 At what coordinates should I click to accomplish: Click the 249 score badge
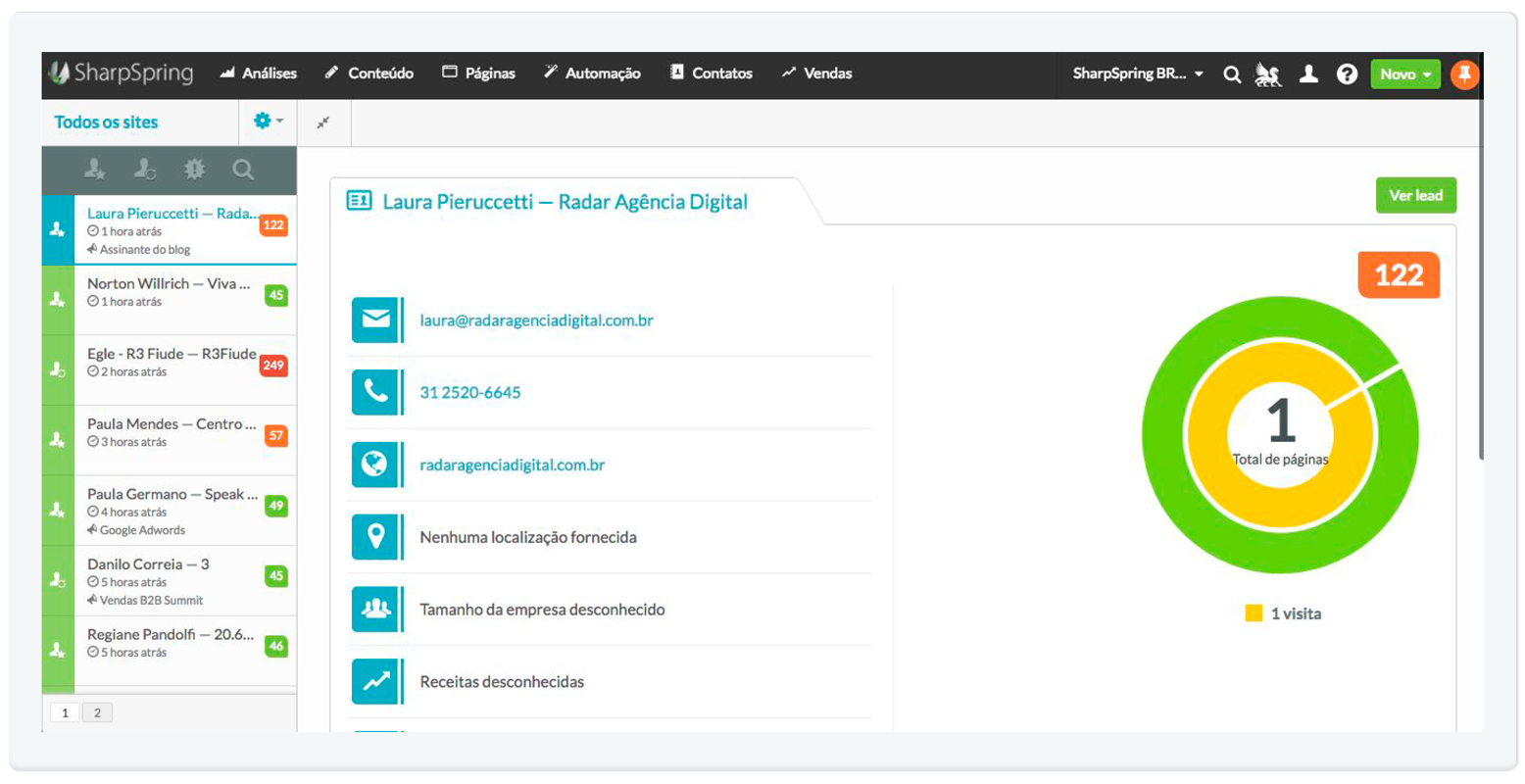click(273, 366)
